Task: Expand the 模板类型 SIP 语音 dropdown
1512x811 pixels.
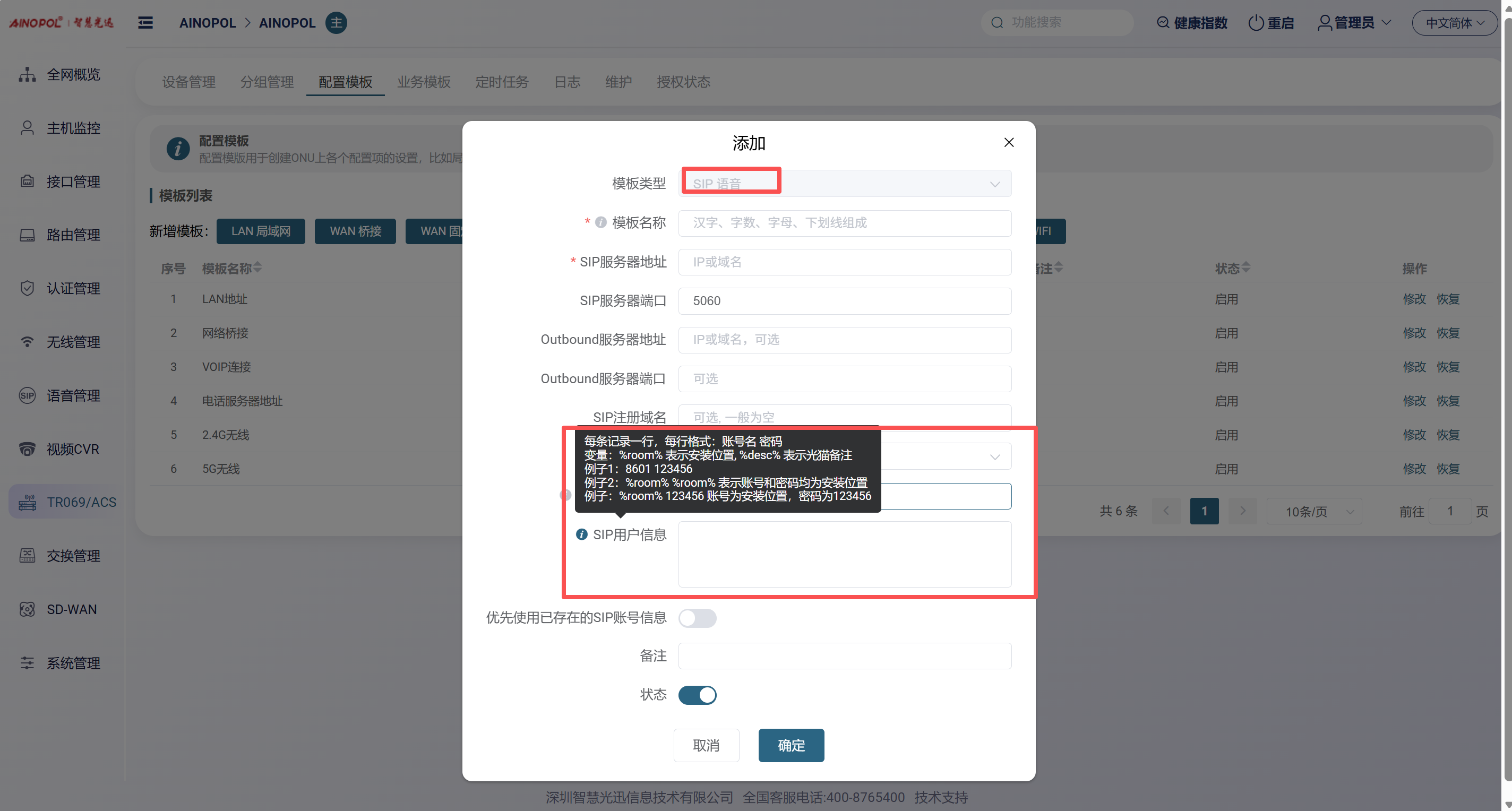Action: tap(844, 184)
